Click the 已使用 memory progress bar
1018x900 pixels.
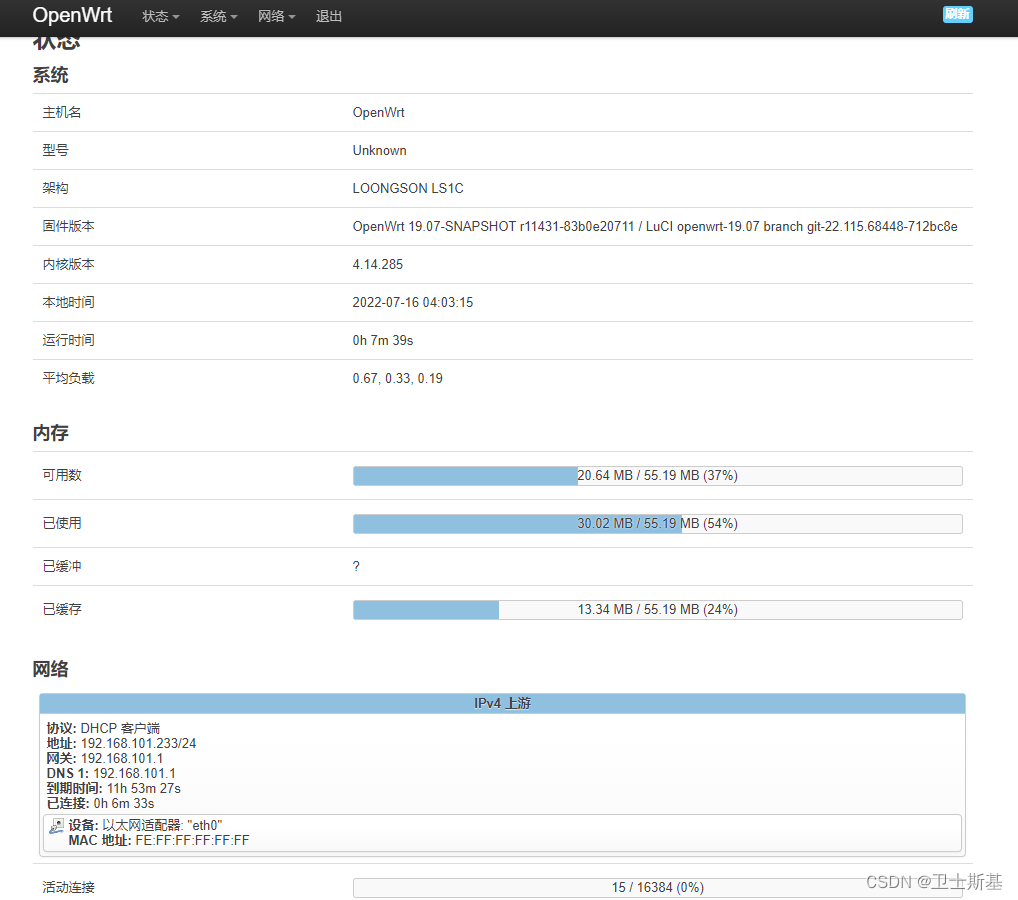pyautogui.click(x=658, y=524)
